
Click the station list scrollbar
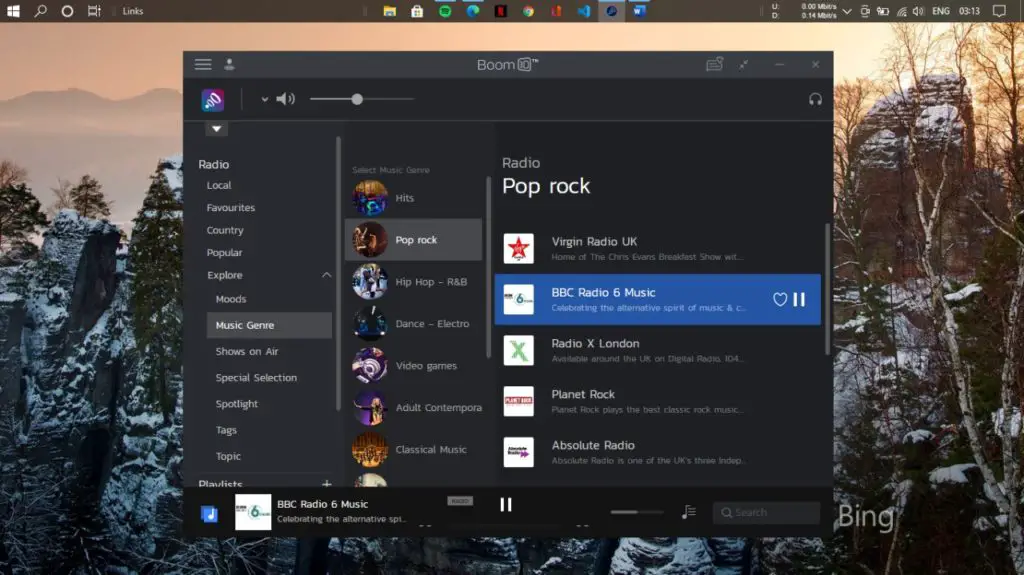(x=827, y=289)
